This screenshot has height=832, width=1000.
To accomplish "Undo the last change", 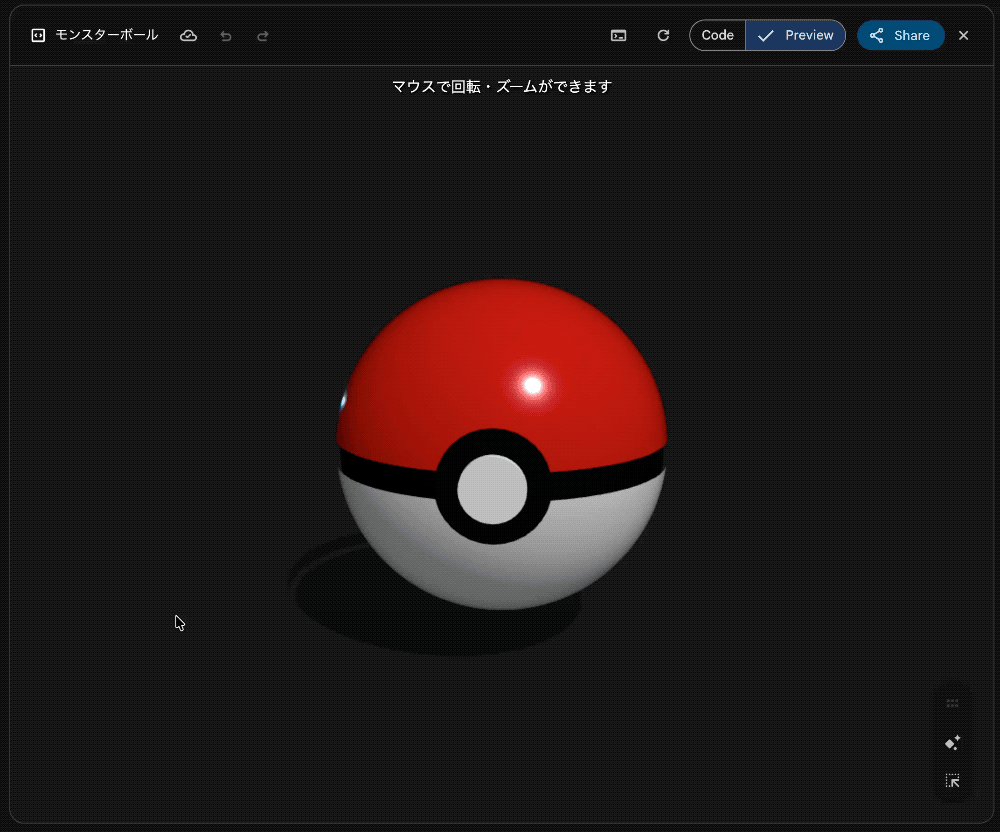I will point(226,36).
